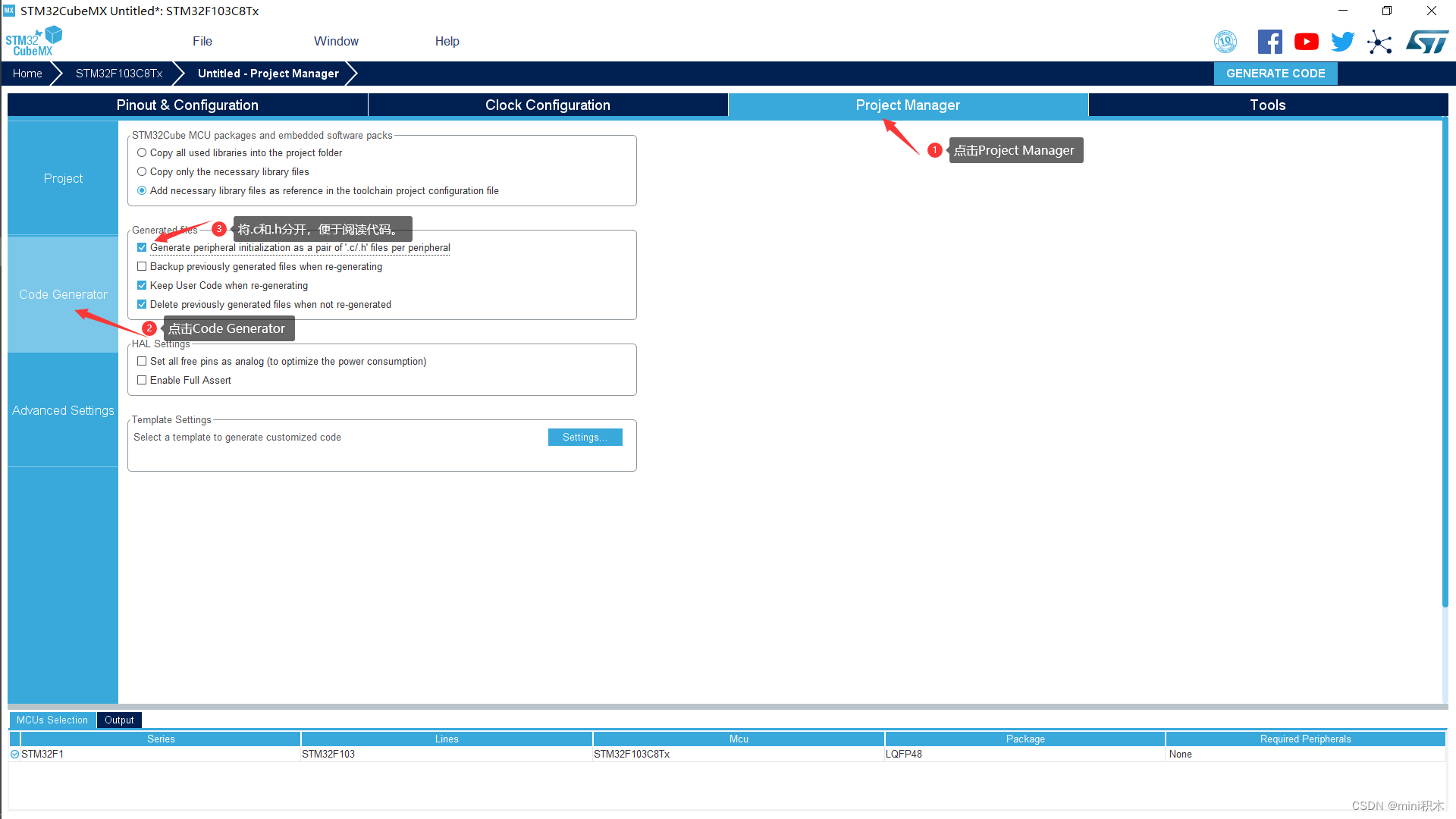Click the ST logo icon
The width and height of the screenshot is (1456, 819).
1427,42
